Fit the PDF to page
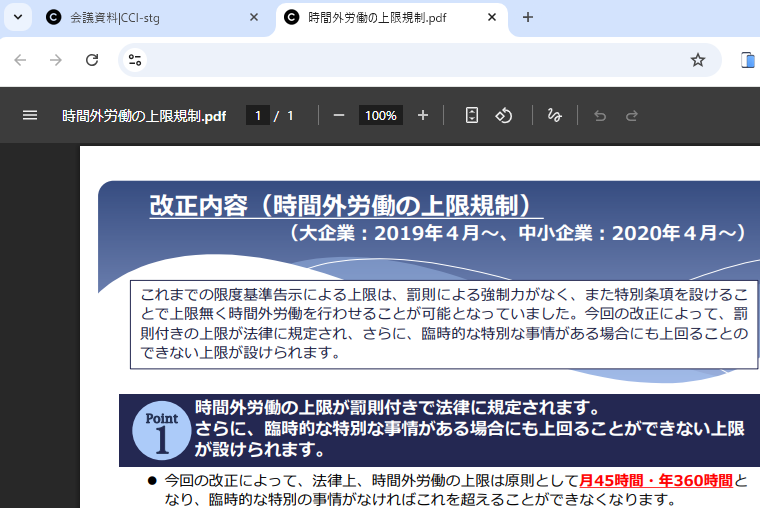The image size is (760, 508). click(x=472, y=115)
